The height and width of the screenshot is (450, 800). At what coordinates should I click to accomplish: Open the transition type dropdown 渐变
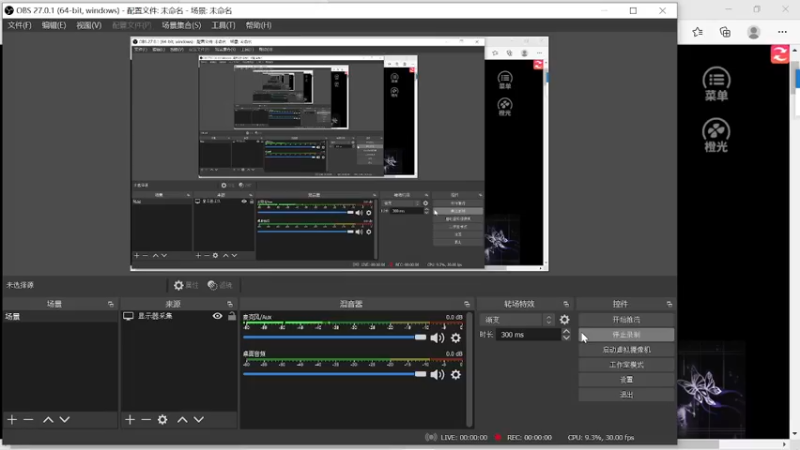pyautogui.click(x=517, y=320)
